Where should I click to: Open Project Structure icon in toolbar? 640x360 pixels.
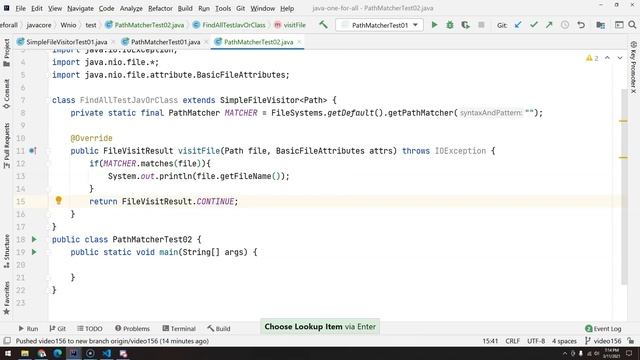click(x=600, y=25)
